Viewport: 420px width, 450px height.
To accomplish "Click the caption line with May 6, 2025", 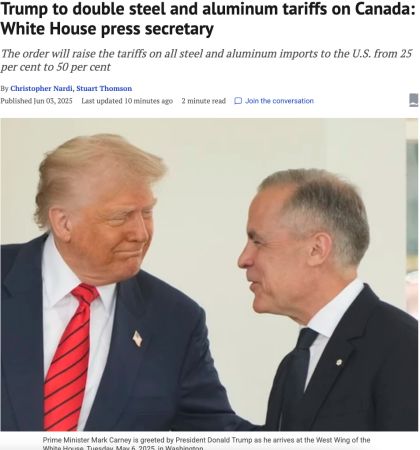I will click(x=123, y=448).
